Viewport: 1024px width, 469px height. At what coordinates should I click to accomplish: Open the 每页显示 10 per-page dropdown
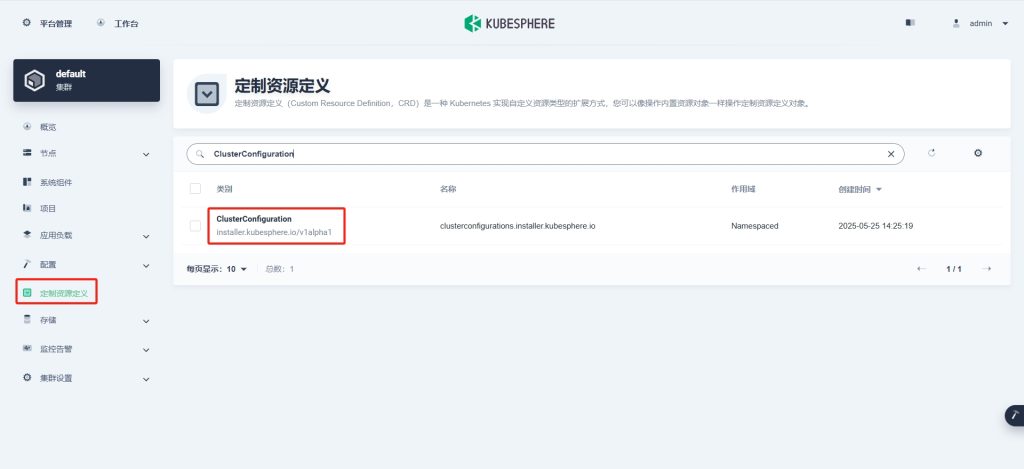[217, 269]
